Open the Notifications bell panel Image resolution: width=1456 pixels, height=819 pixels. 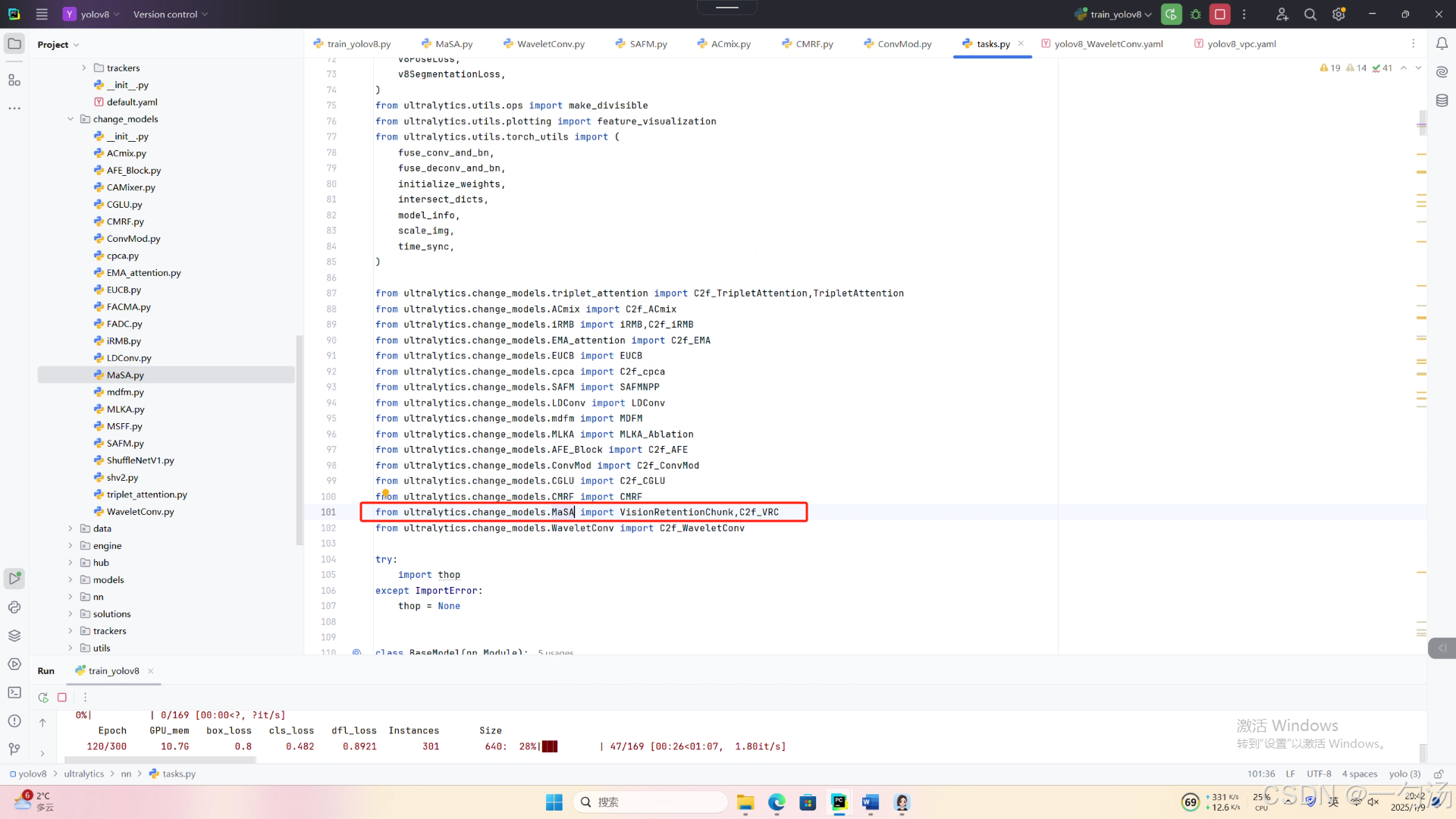tap(1442, 44)
